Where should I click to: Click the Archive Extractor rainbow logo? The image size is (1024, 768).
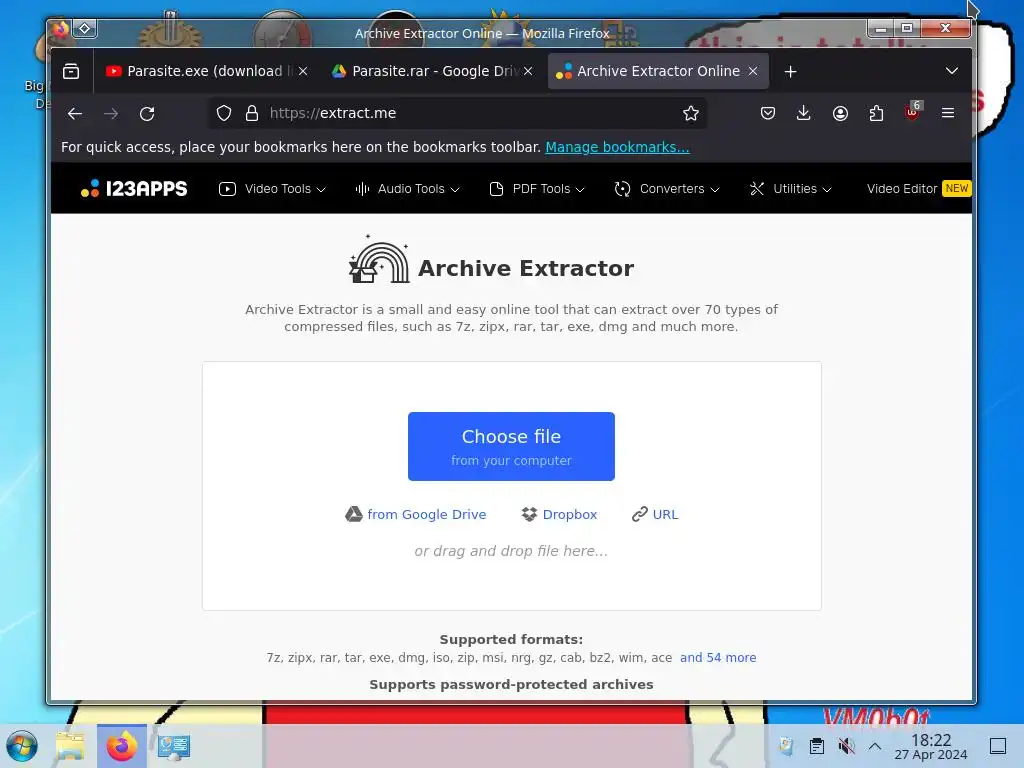(379, 260)
